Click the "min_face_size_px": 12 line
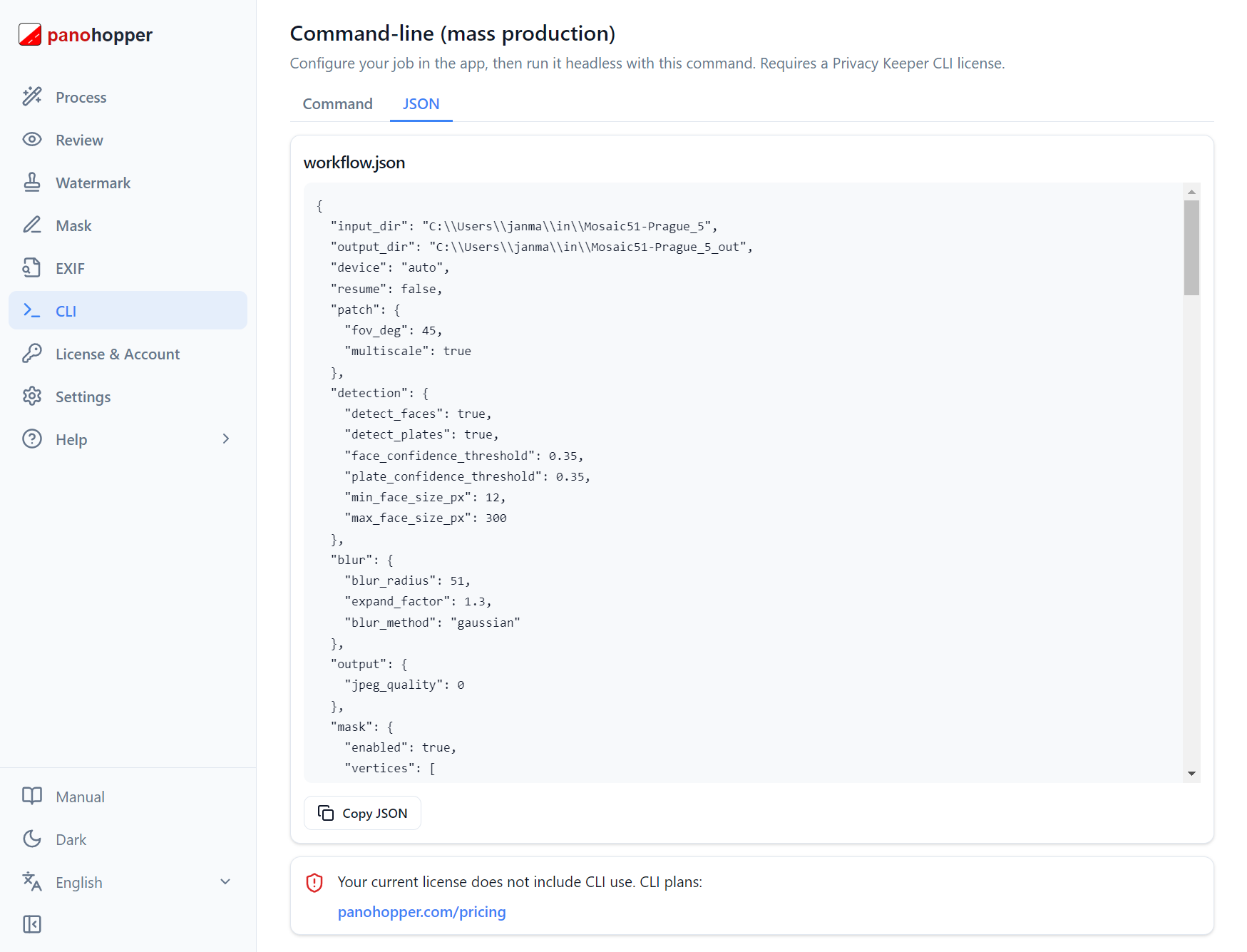 click(426, 497)
